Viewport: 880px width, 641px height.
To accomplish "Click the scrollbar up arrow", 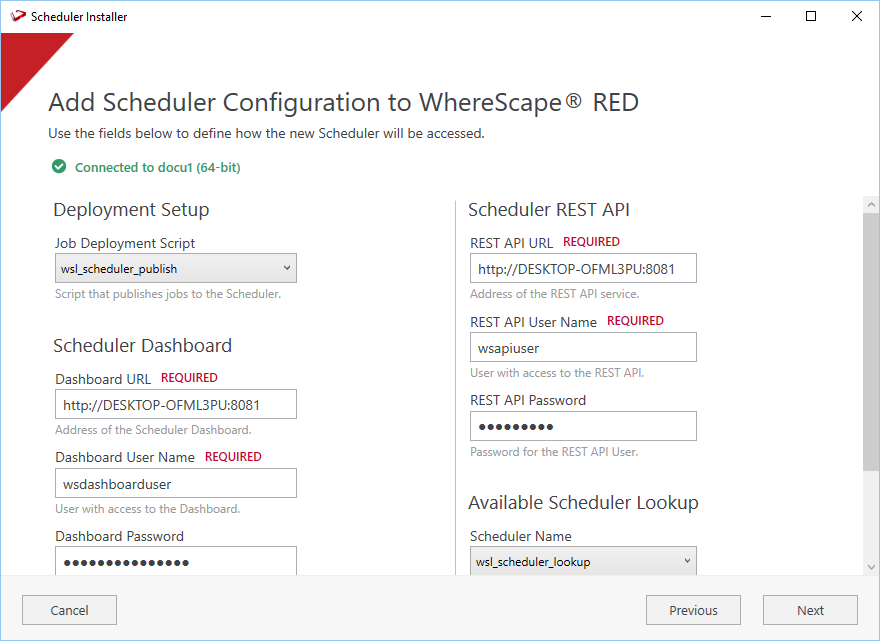I will coord(870,205).
